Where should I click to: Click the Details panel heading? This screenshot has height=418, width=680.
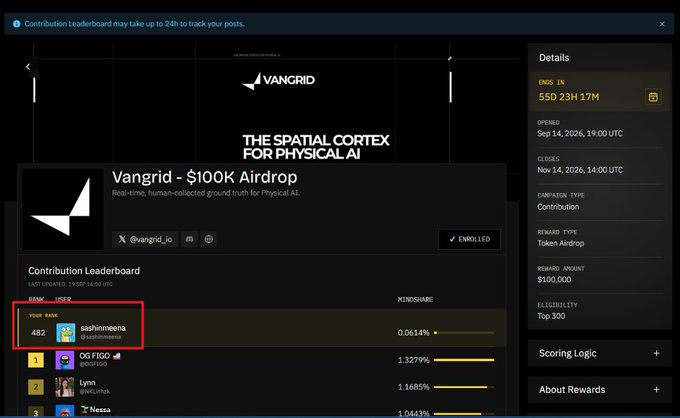click(554, 58)
